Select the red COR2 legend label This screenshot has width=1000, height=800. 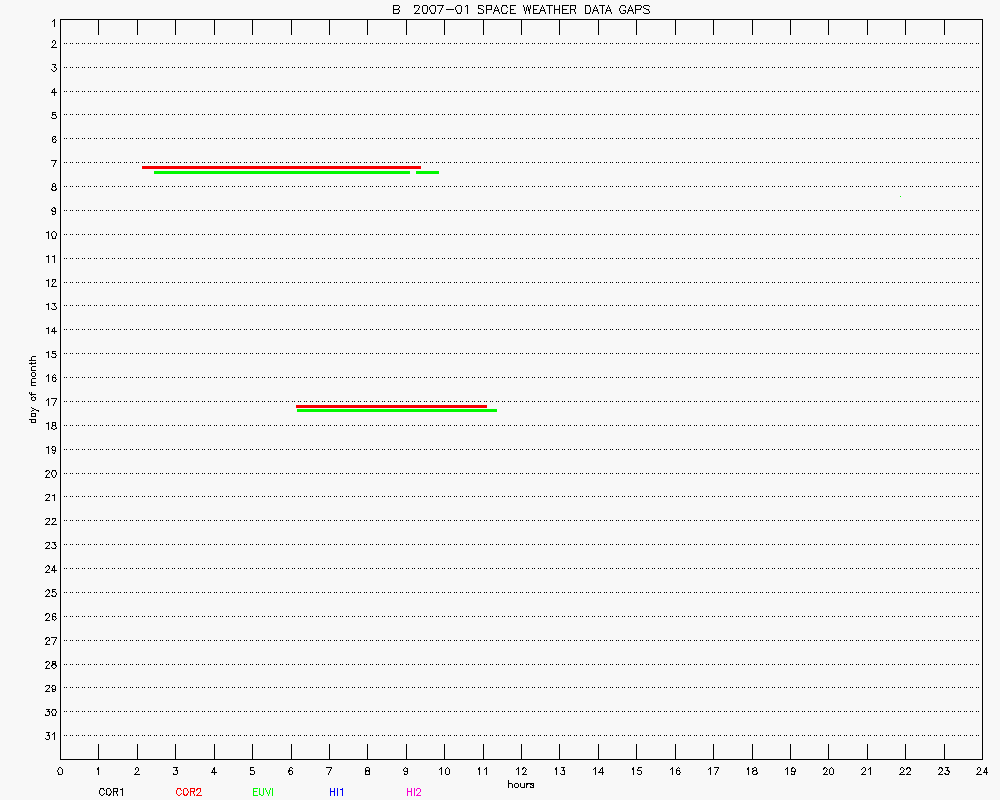[x=188, y=792]
